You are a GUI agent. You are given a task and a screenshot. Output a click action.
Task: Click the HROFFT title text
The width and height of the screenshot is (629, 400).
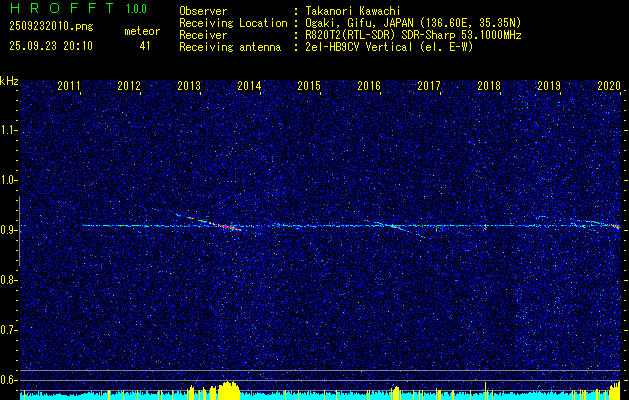63,8
